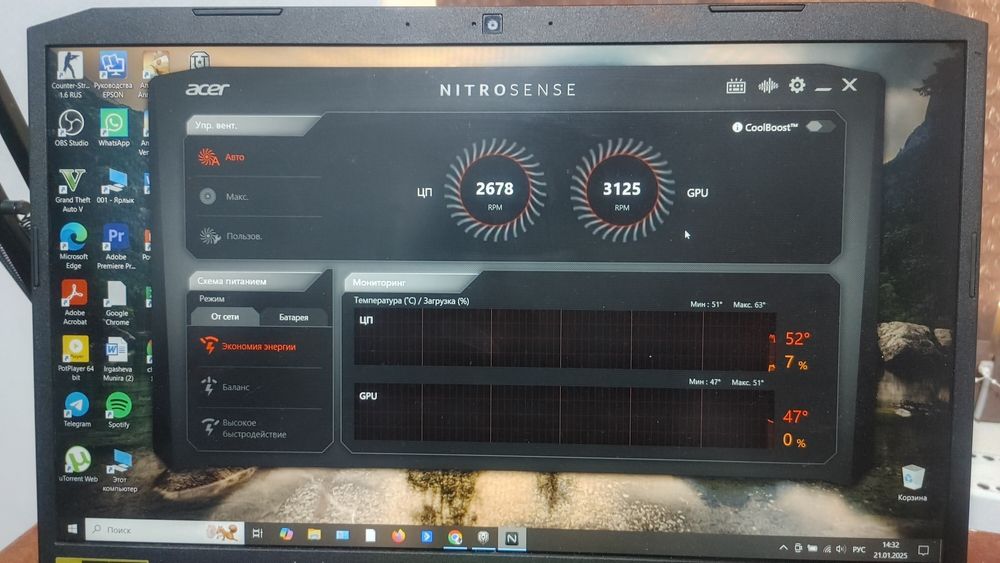Image resolution: width=1000 pixels, height=563 pixels.
Task: Open the notification center icon
Action: click(x=923, y=550)
